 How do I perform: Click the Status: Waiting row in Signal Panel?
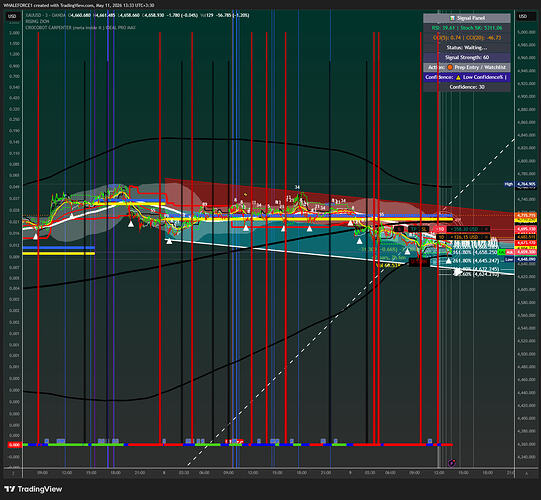[467, 48]
